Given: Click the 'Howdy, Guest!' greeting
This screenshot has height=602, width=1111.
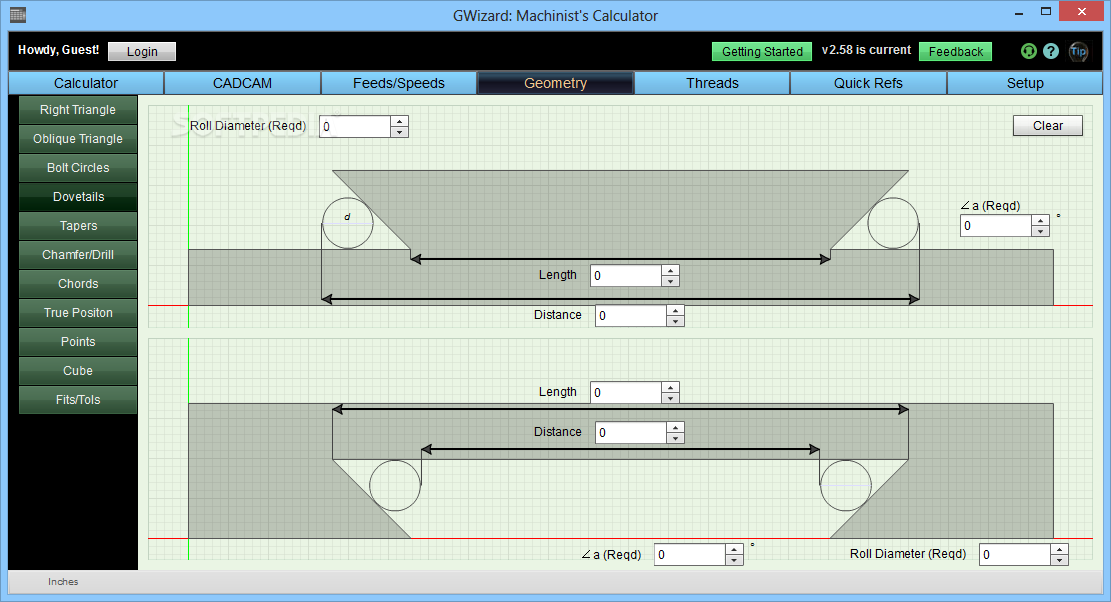Looking at the screenshot, I should pyautogui.click(x=58, y=50).
